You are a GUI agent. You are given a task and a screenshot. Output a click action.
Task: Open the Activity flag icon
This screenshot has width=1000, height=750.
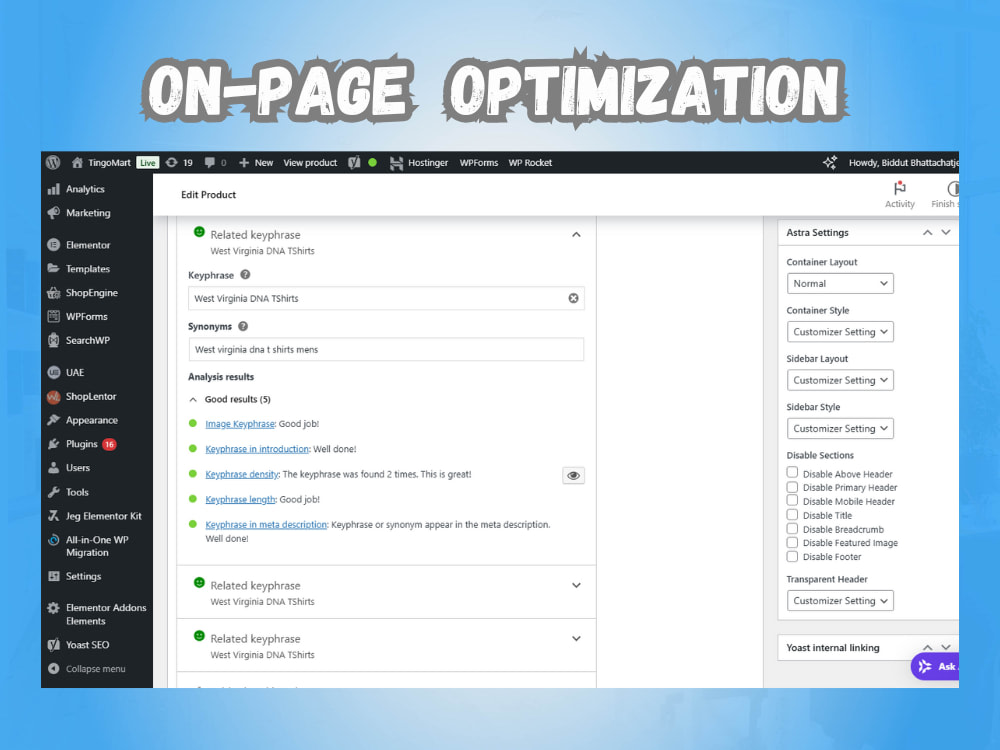(900, 188)
